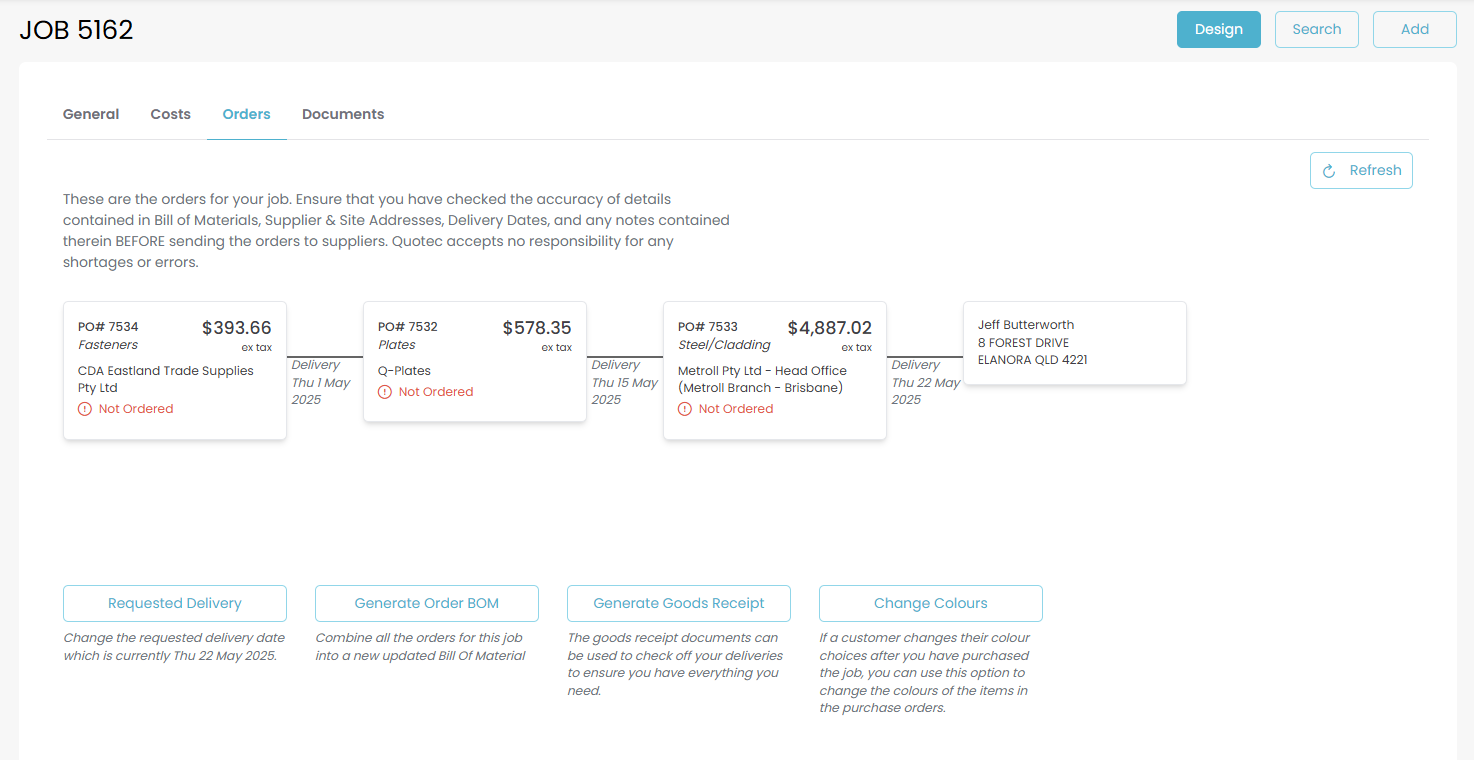Screen dimensions: 1474x760
Task: Select the Orders tab
Action: coord(246,114)
